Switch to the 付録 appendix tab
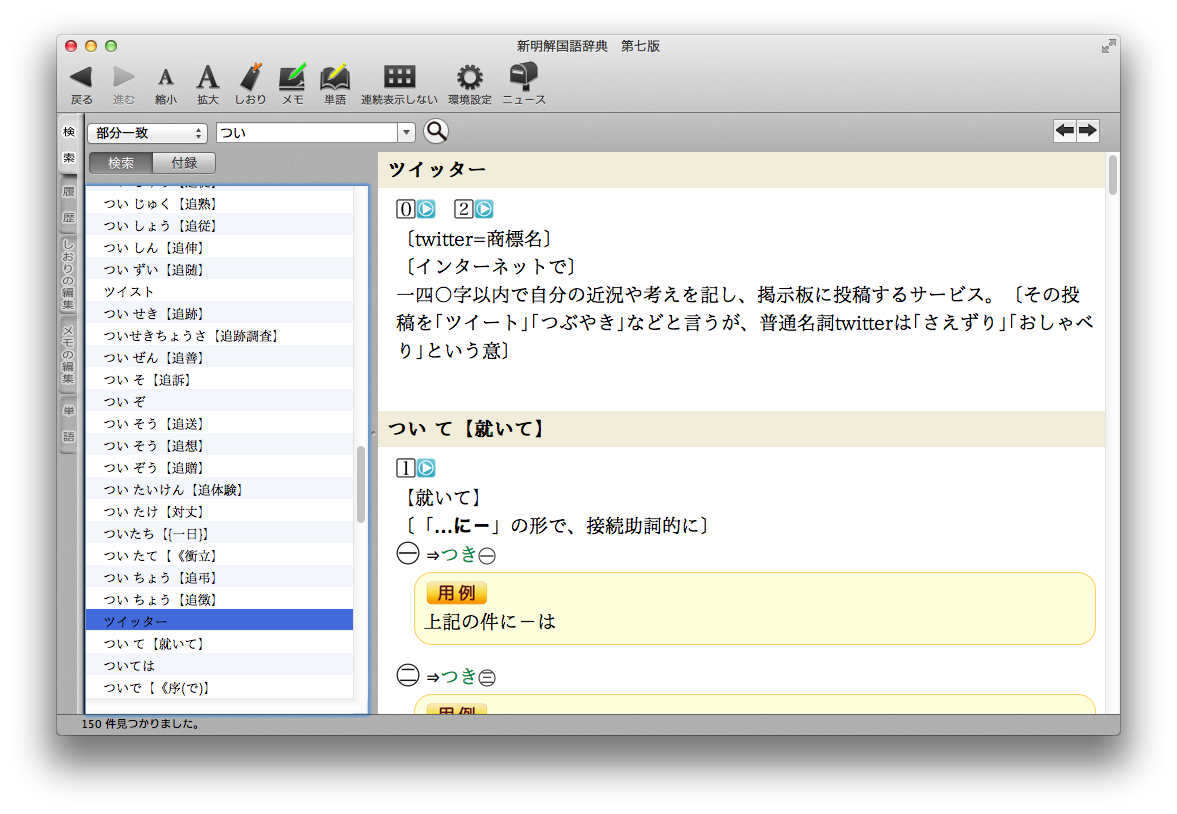The image size is (1177, 814). pos(184,163)
